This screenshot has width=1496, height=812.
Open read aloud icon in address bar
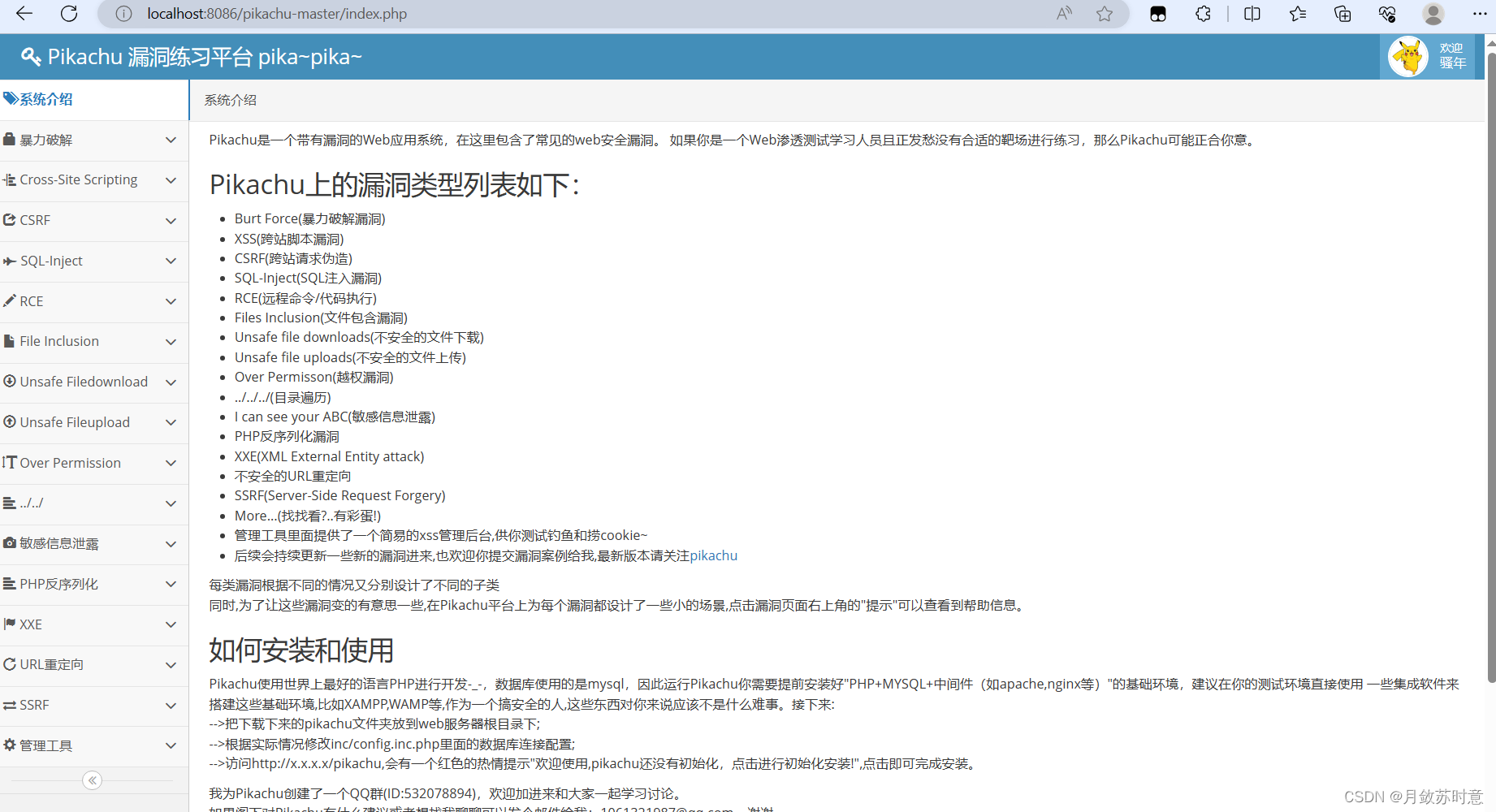[1064, 14]
